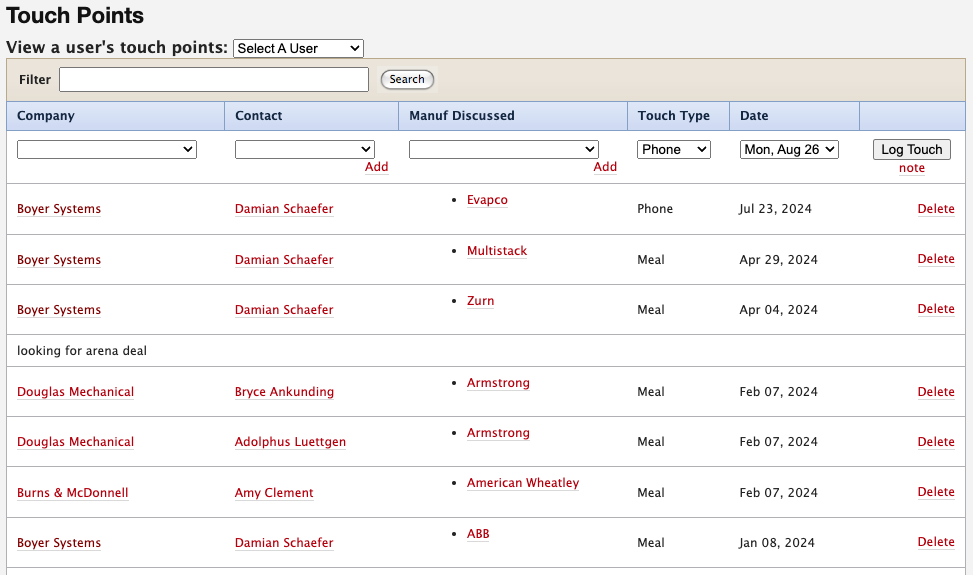Viewport: 973px width, 575px height.
Task: Open the Manuf Discussed dropdown
Action: [x=504, y=149]
